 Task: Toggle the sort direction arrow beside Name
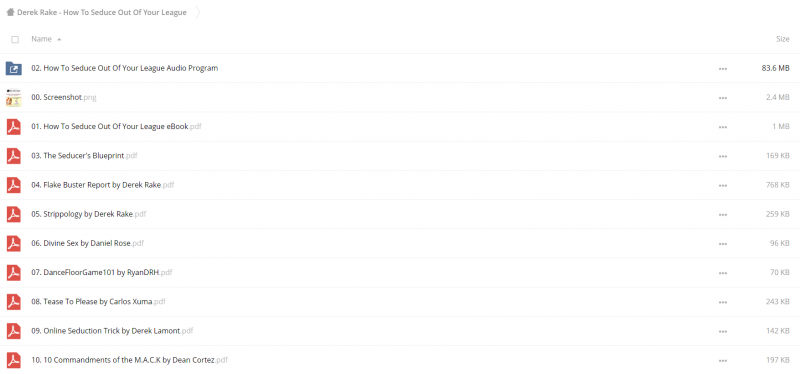59,39
